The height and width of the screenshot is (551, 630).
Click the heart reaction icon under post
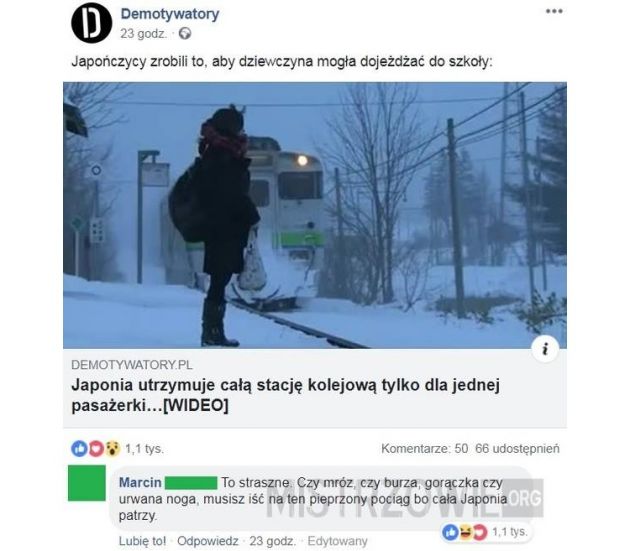[96, 449]
